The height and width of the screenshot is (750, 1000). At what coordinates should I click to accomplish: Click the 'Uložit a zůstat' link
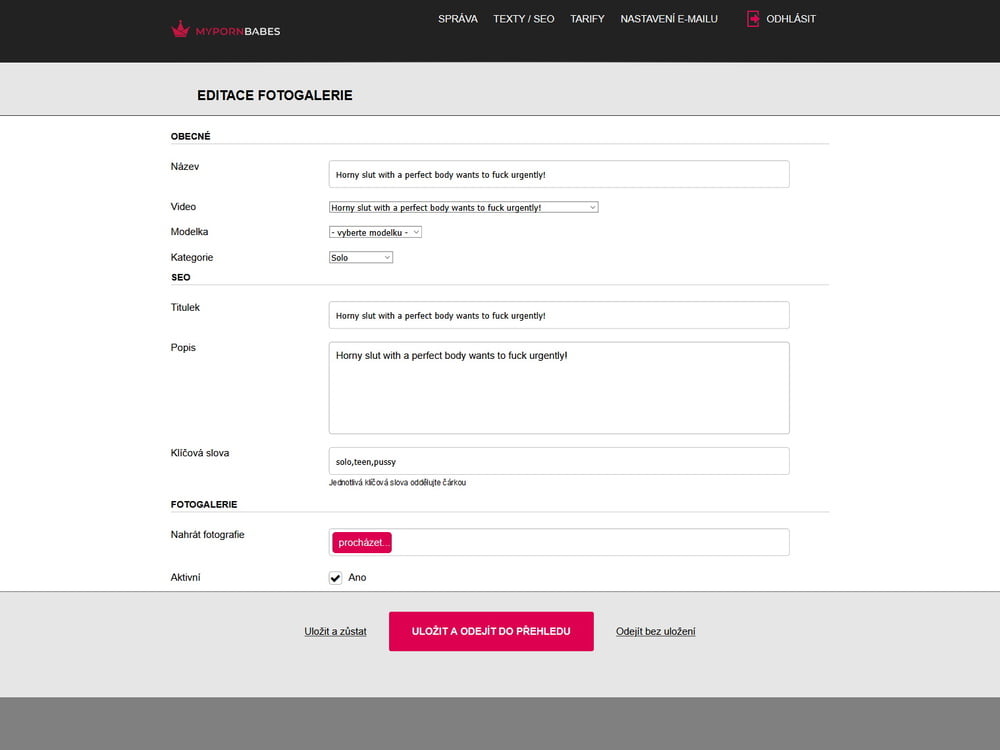pos(335,631)
